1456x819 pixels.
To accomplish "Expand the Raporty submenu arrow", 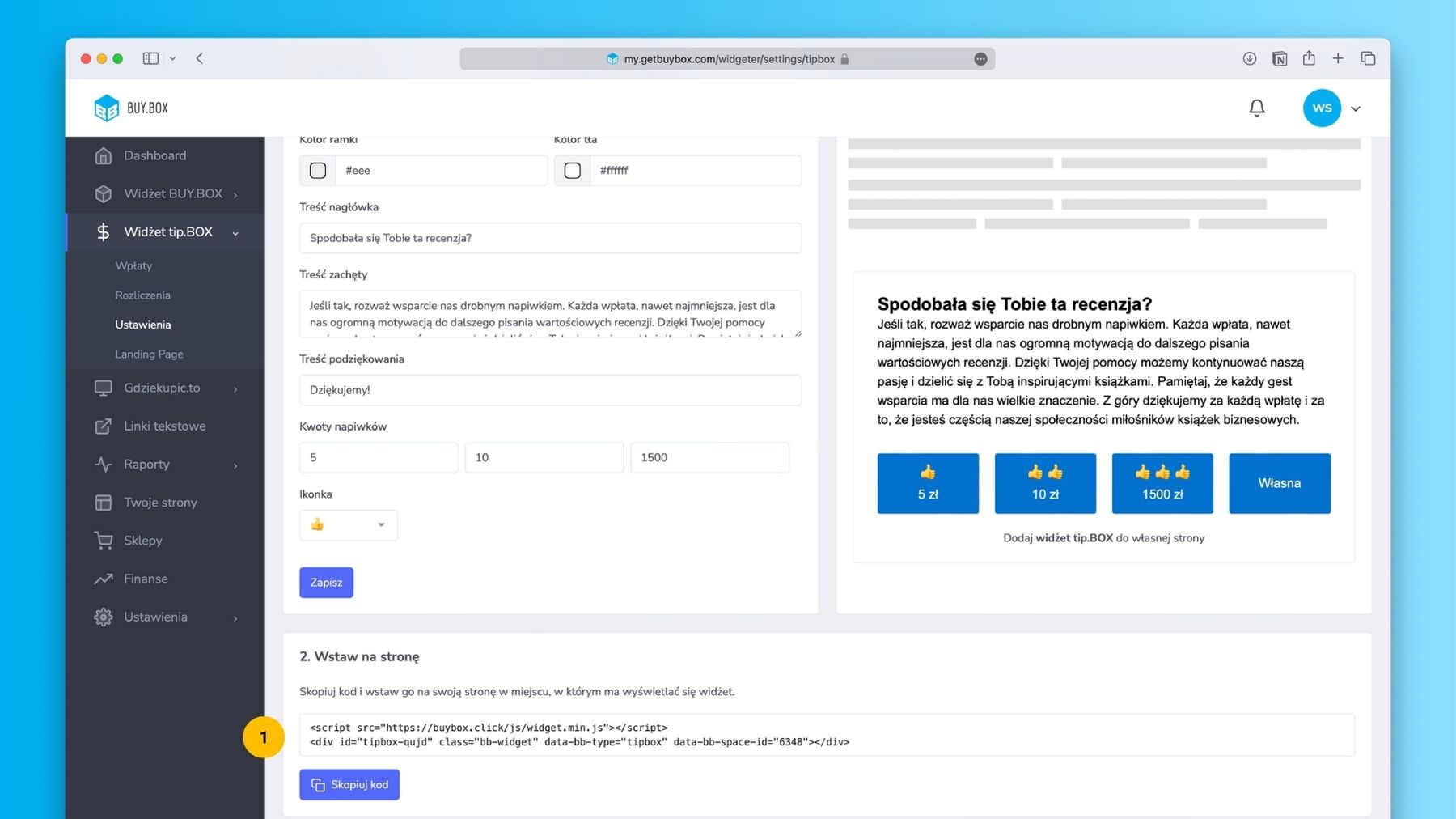I will 235,465.
